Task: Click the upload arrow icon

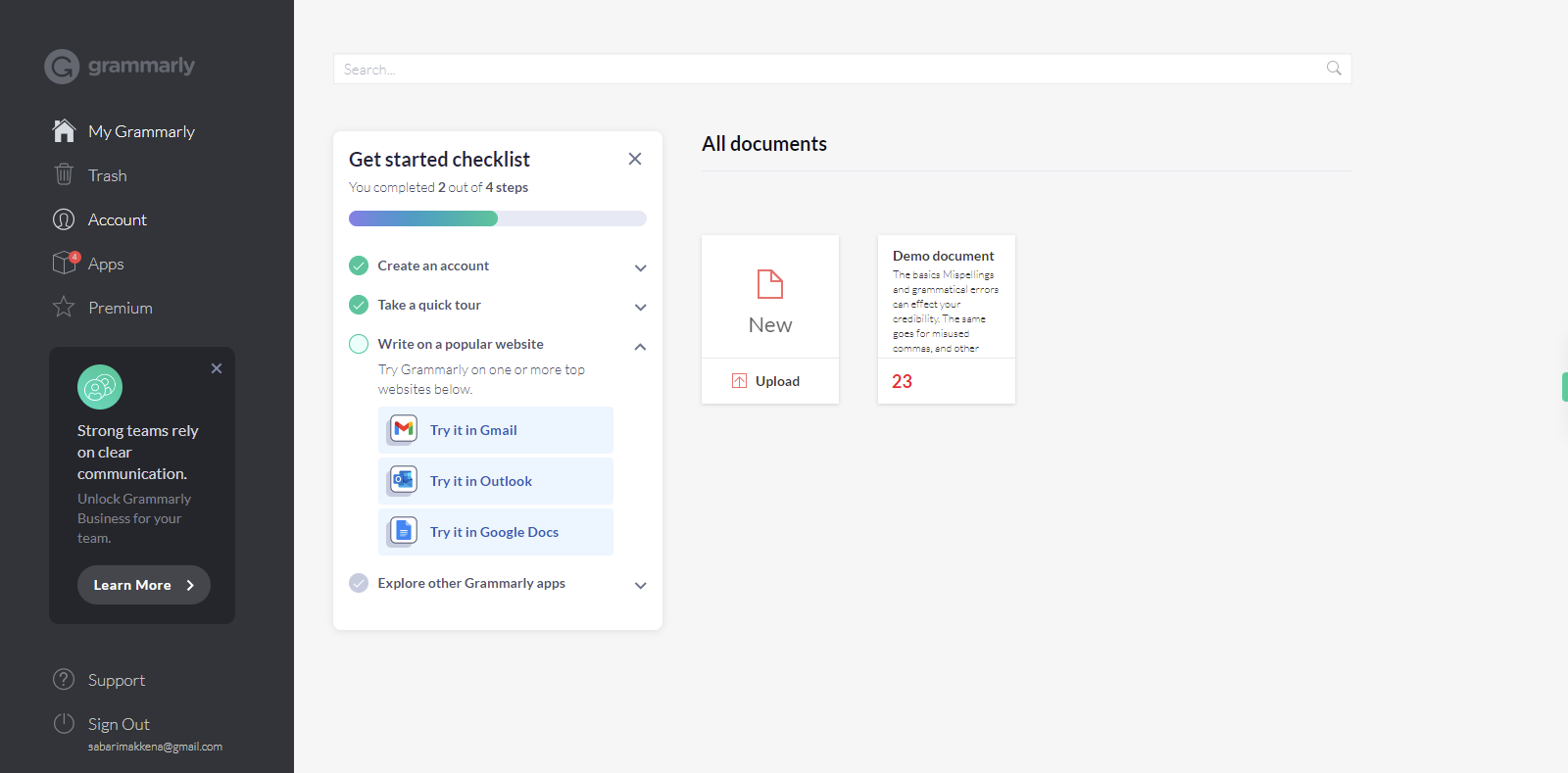Action: coord(739,381)
